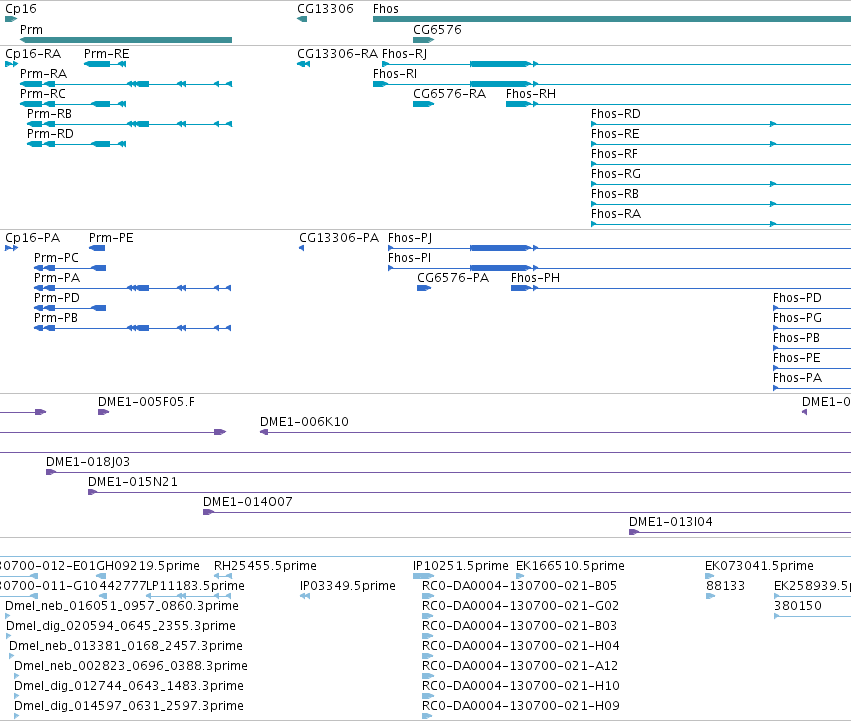Select transcript Fhos-RI

click(612, 84)
